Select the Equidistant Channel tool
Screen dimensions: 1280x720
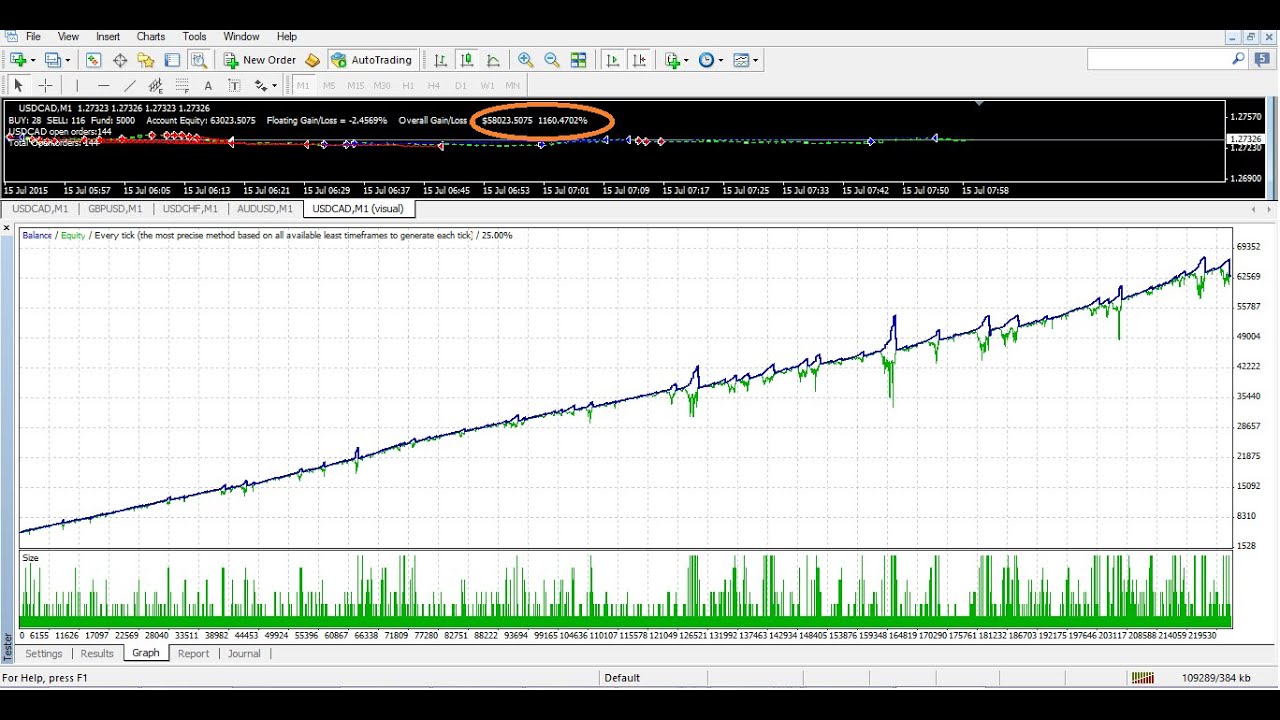[x=156, y=86]
